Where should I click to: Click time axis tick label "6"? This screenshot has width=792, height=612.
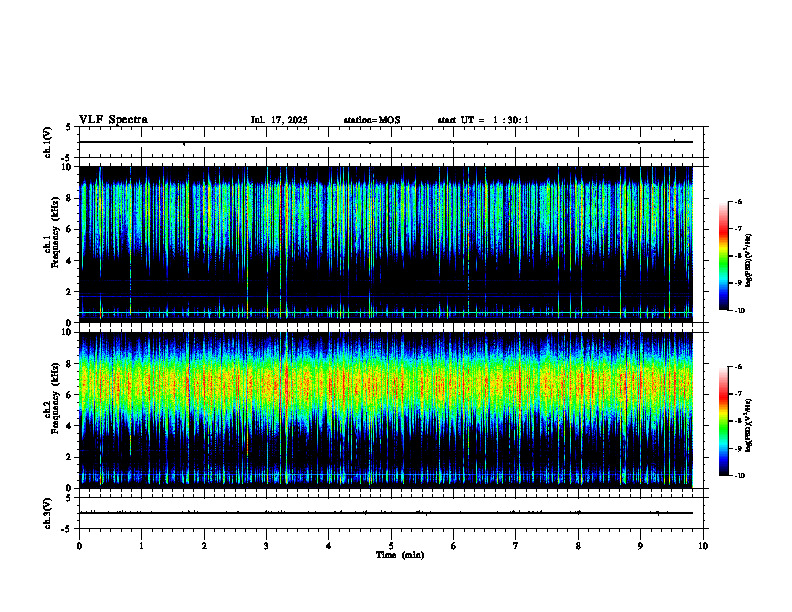click(x=454, y=546)
